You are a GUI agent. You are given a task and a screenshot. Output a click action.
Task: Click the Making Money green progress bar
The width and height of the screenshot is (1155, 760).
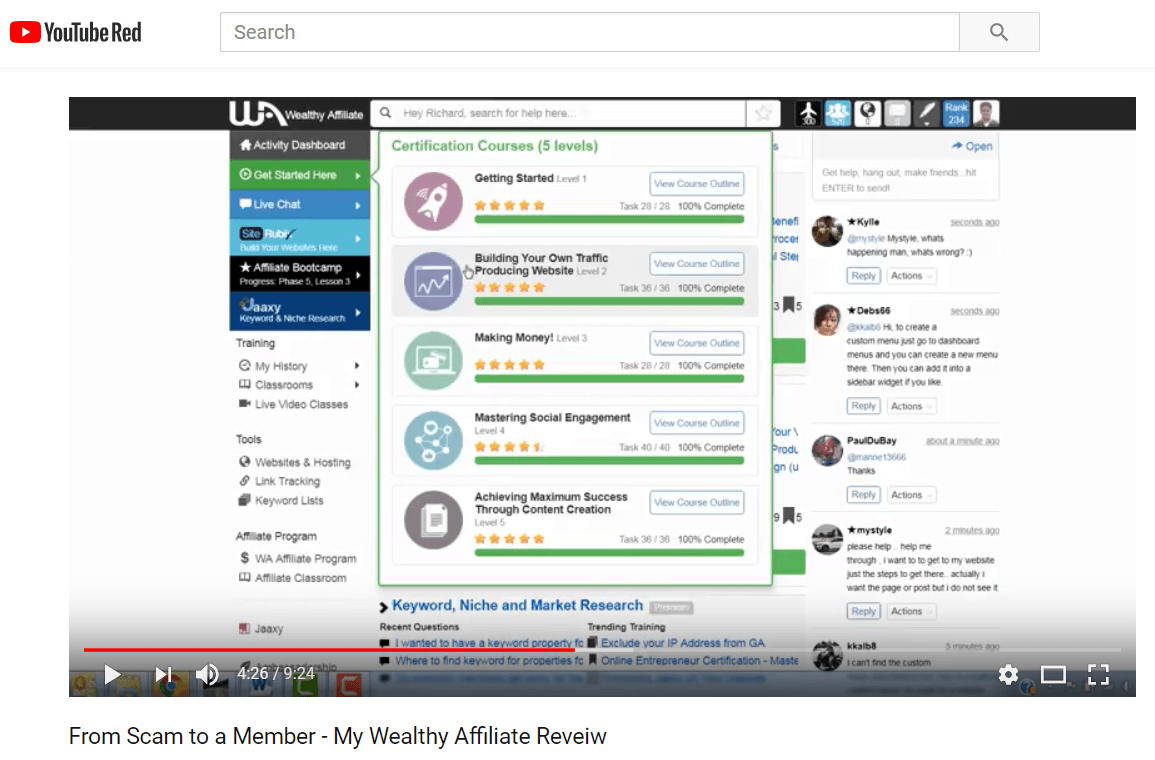[x=609, y=379]
